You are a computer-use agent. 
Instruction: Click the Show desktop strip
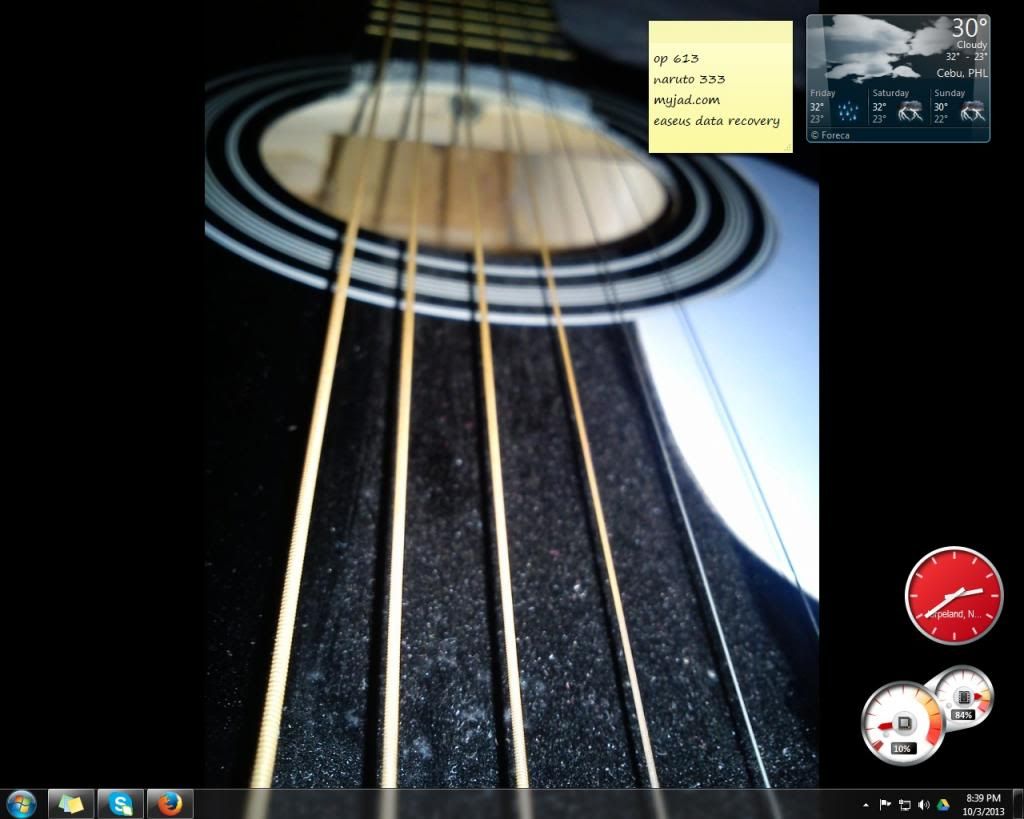coord(1018,804)
